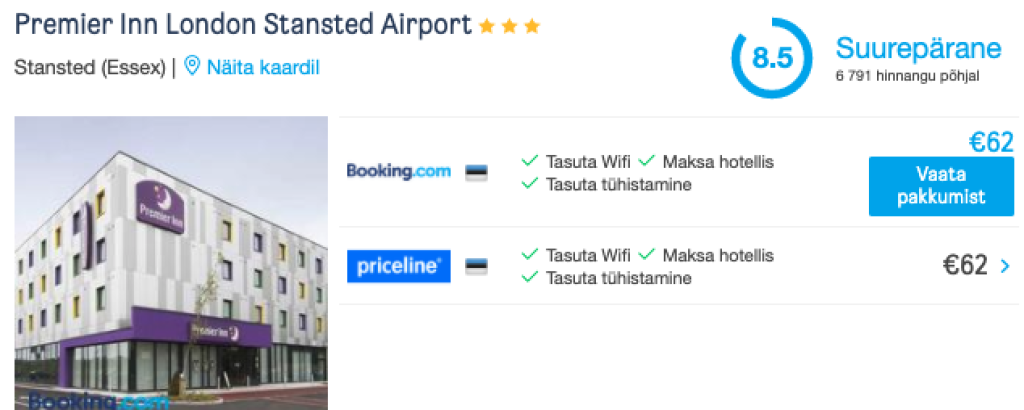Expand the priceline offer using the chevron arrow
This screenshot has height=410, width=1024.
[x=1005, y=266]
